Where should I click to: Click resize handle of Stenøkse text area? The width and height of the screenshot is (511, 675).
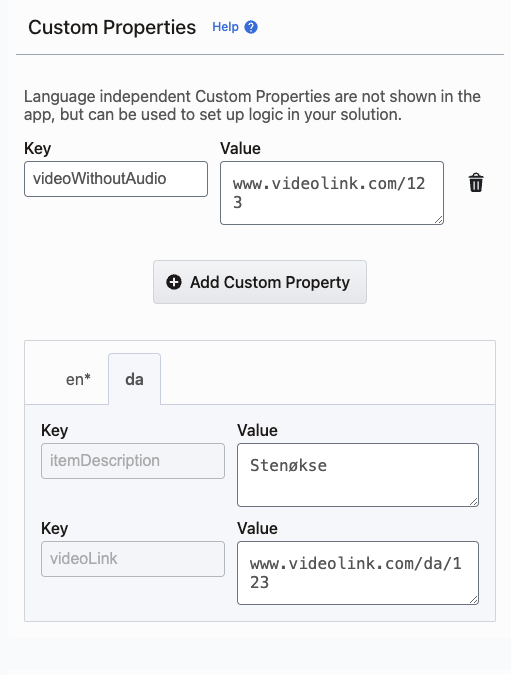pos(474,502)
